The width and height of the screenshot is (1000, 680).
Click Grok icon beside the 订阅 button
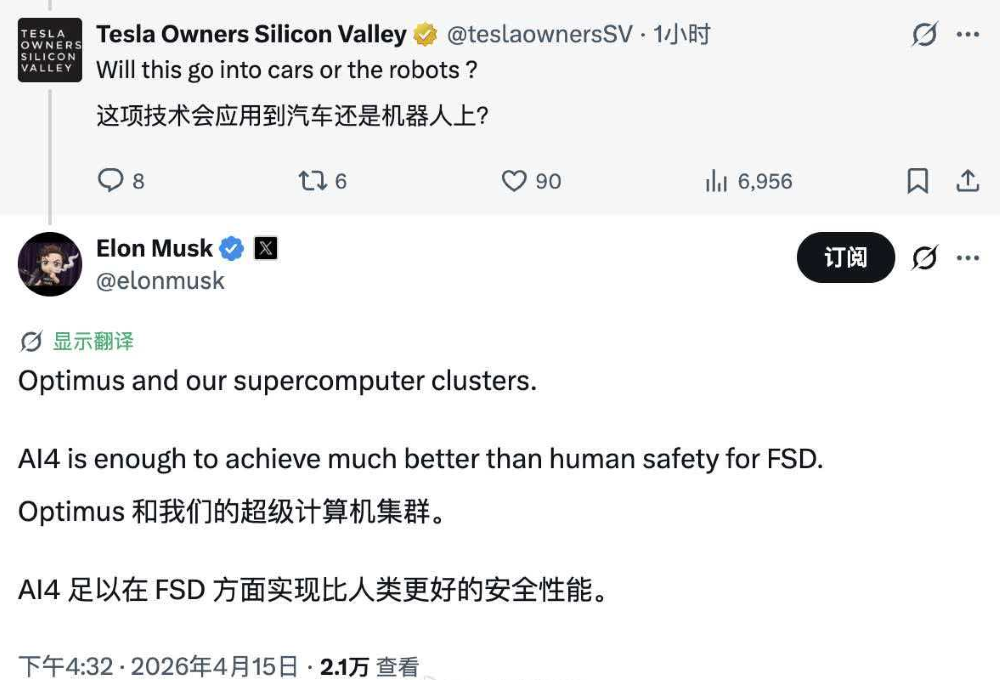925,258
